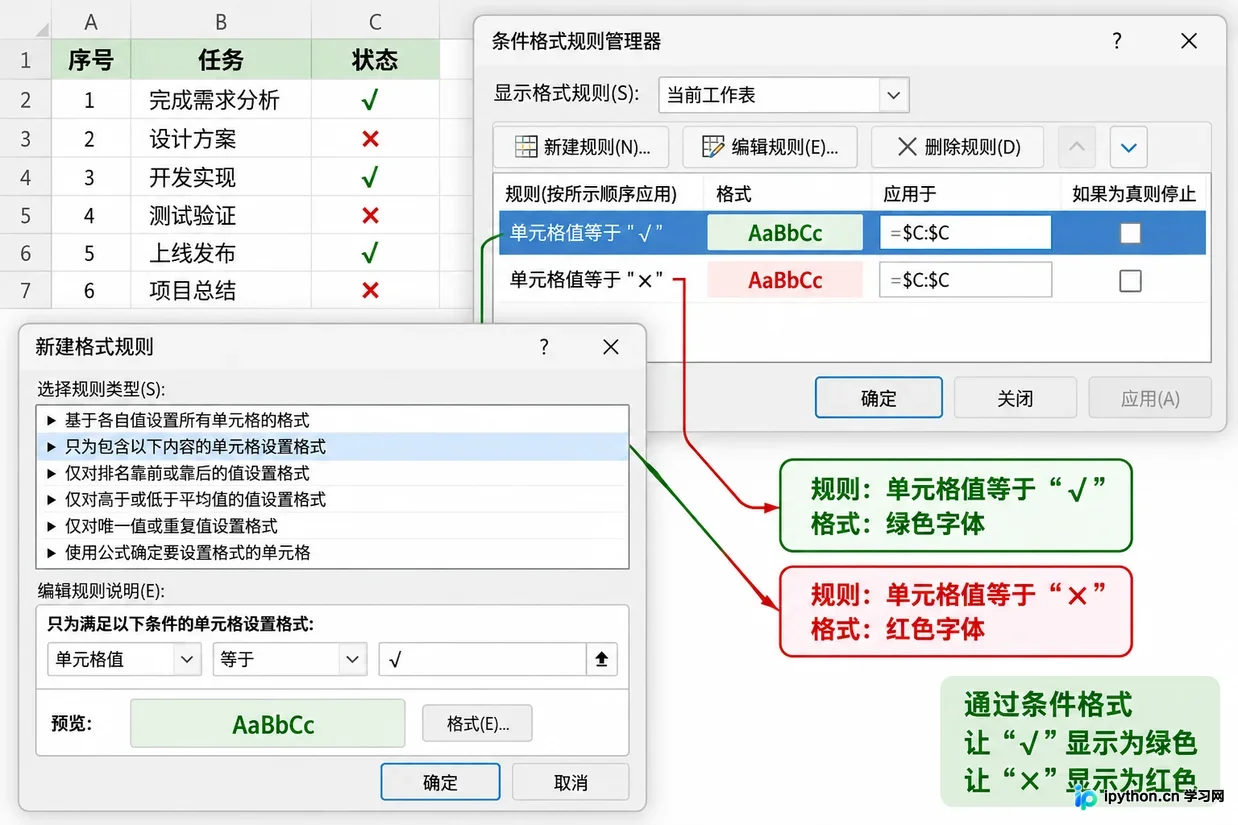
Task: Move the rule up with the up arrow
Action: tap(1076, 147)
